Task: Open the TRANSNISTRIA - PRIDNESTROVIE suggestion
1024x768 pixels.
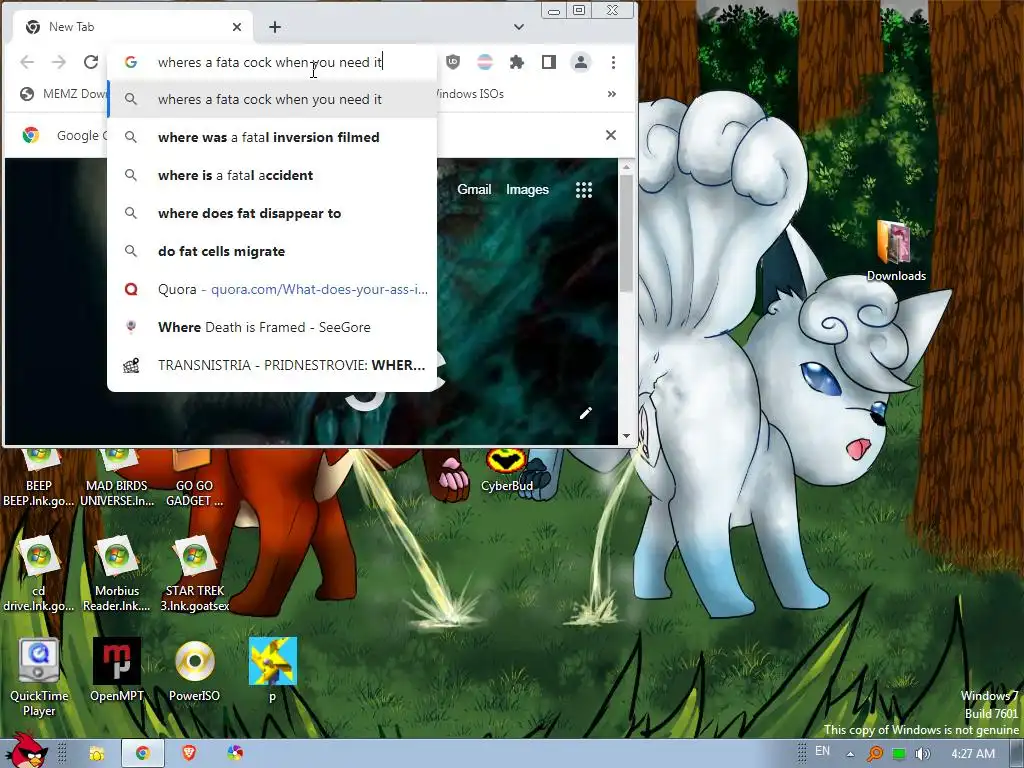Action: click(x=272, y=365)
